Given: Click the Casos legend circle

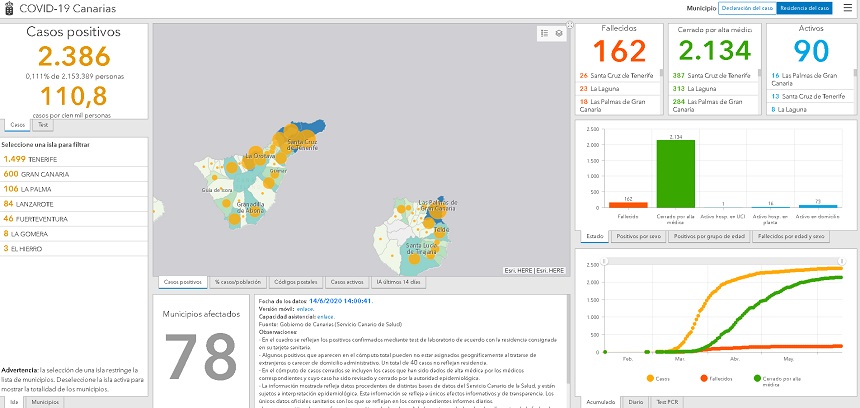Looking at the screenshot, I should (650, 379).
